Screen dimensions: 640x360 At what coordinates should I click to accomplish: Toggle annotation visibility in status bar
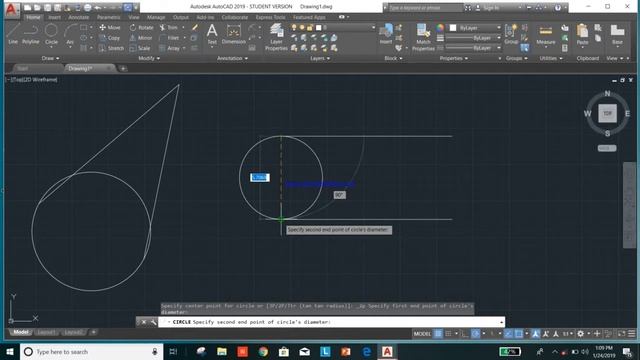(x=536, y=334)
